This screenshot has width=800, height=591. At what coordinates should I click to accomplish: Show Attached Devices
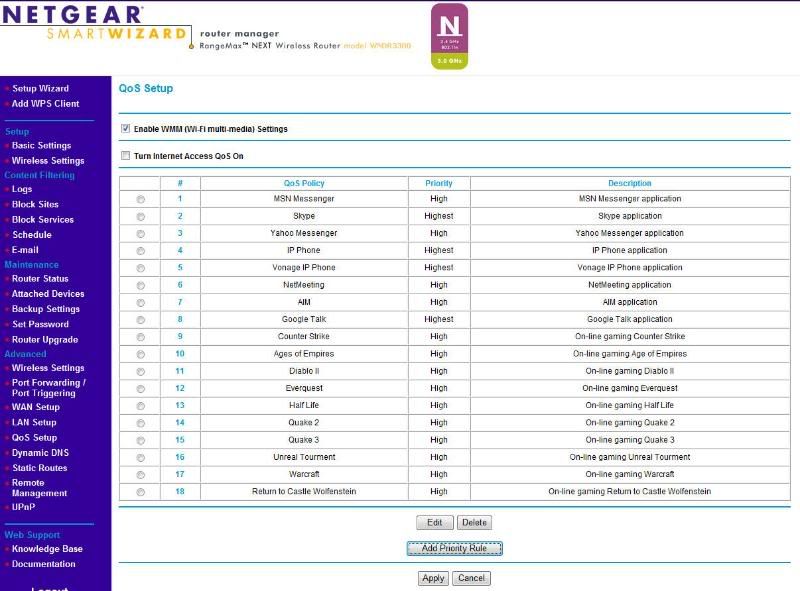point(48,294)
